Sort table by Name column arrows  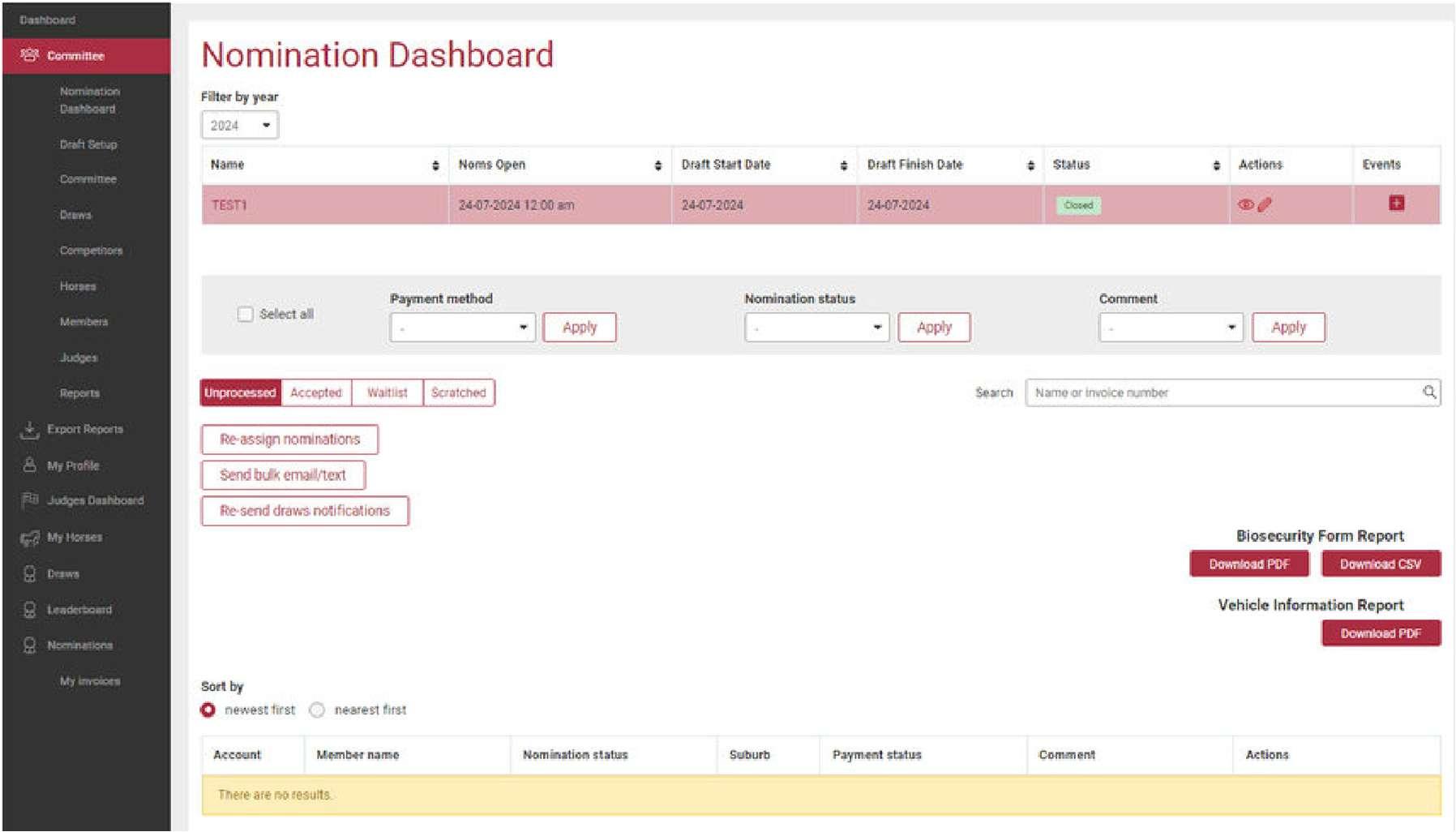pyautogui.click(x=435, y=165)
